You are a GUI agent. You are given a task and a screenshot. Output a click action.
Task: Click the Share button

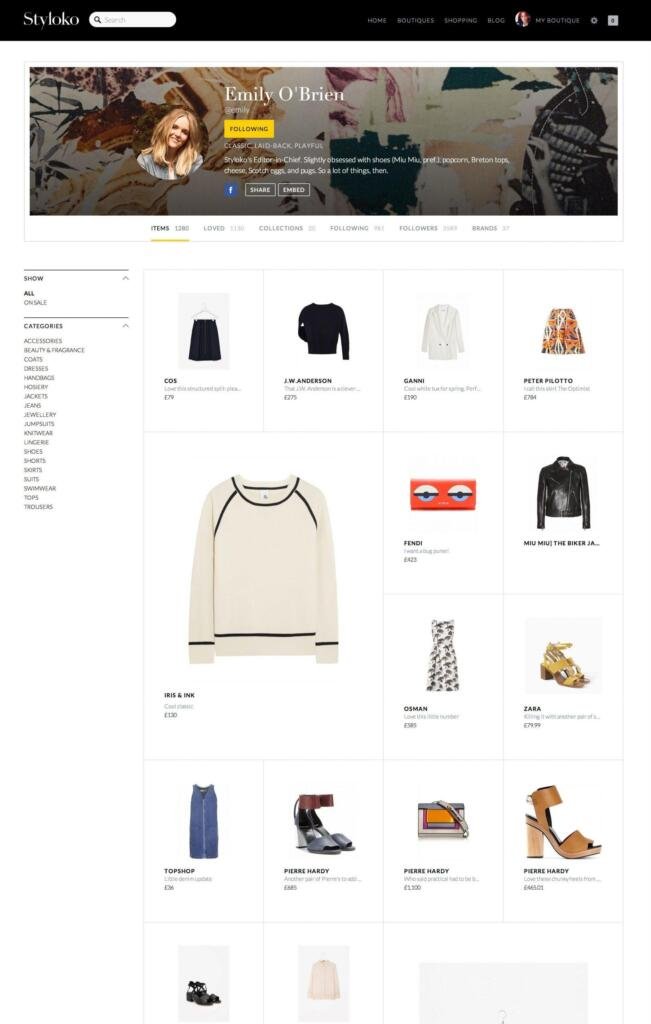260,190
